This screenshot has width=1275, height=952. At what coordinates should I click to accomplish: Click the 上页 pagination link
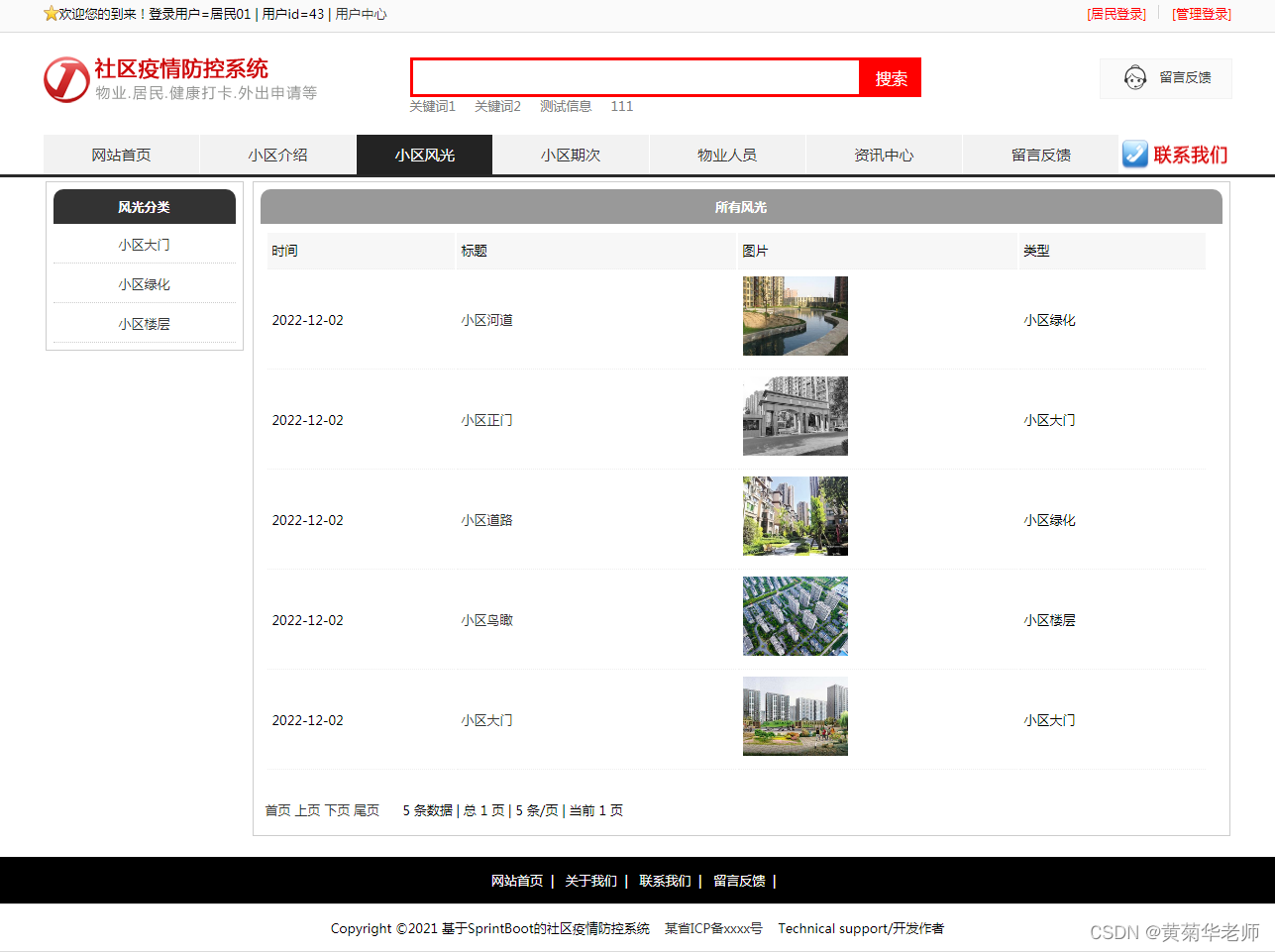pos(307,810)
